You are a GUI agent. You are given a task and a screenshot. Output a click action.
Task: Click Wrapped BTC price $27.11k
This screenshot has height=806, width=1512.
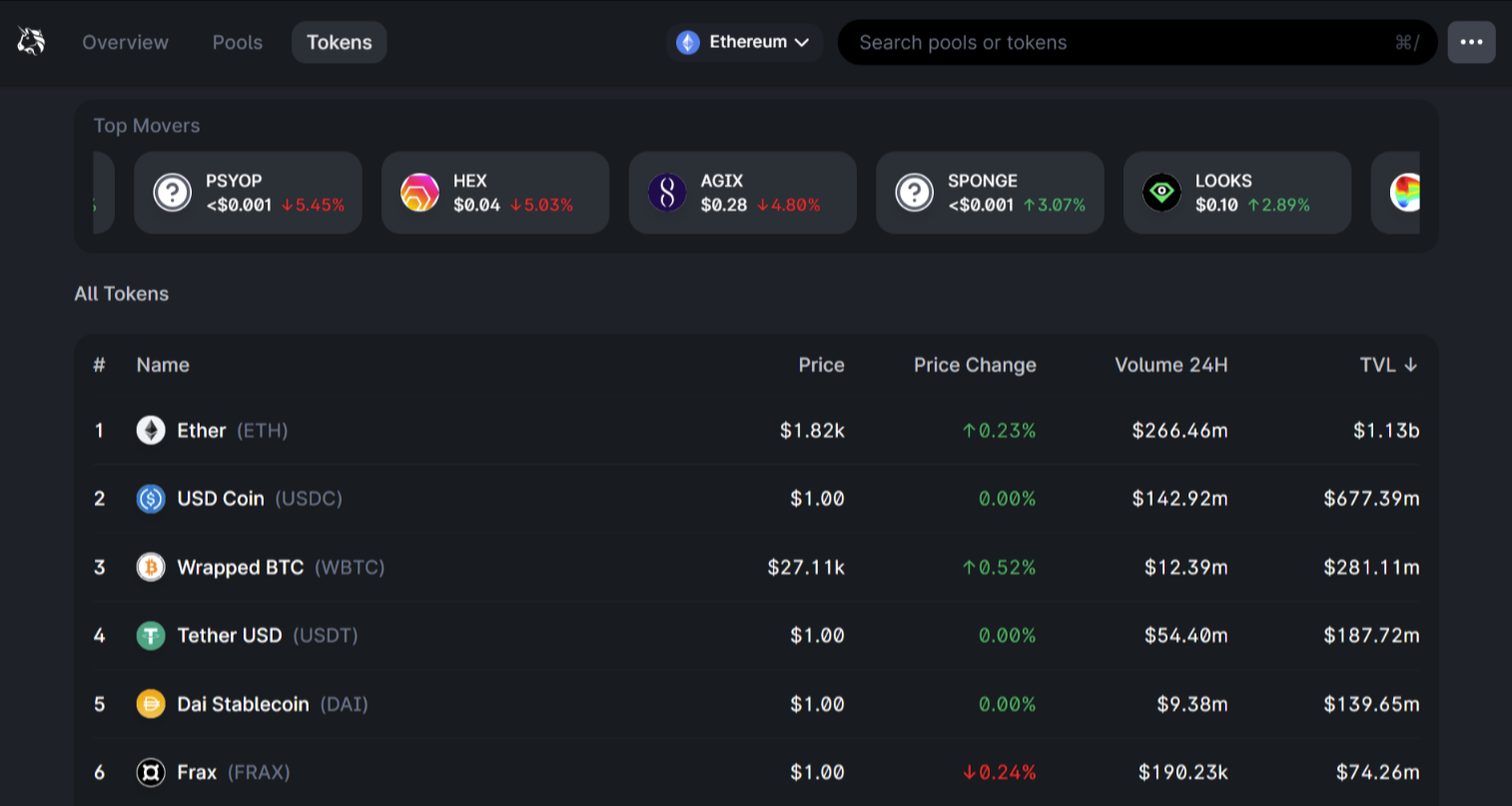point(806,567)
